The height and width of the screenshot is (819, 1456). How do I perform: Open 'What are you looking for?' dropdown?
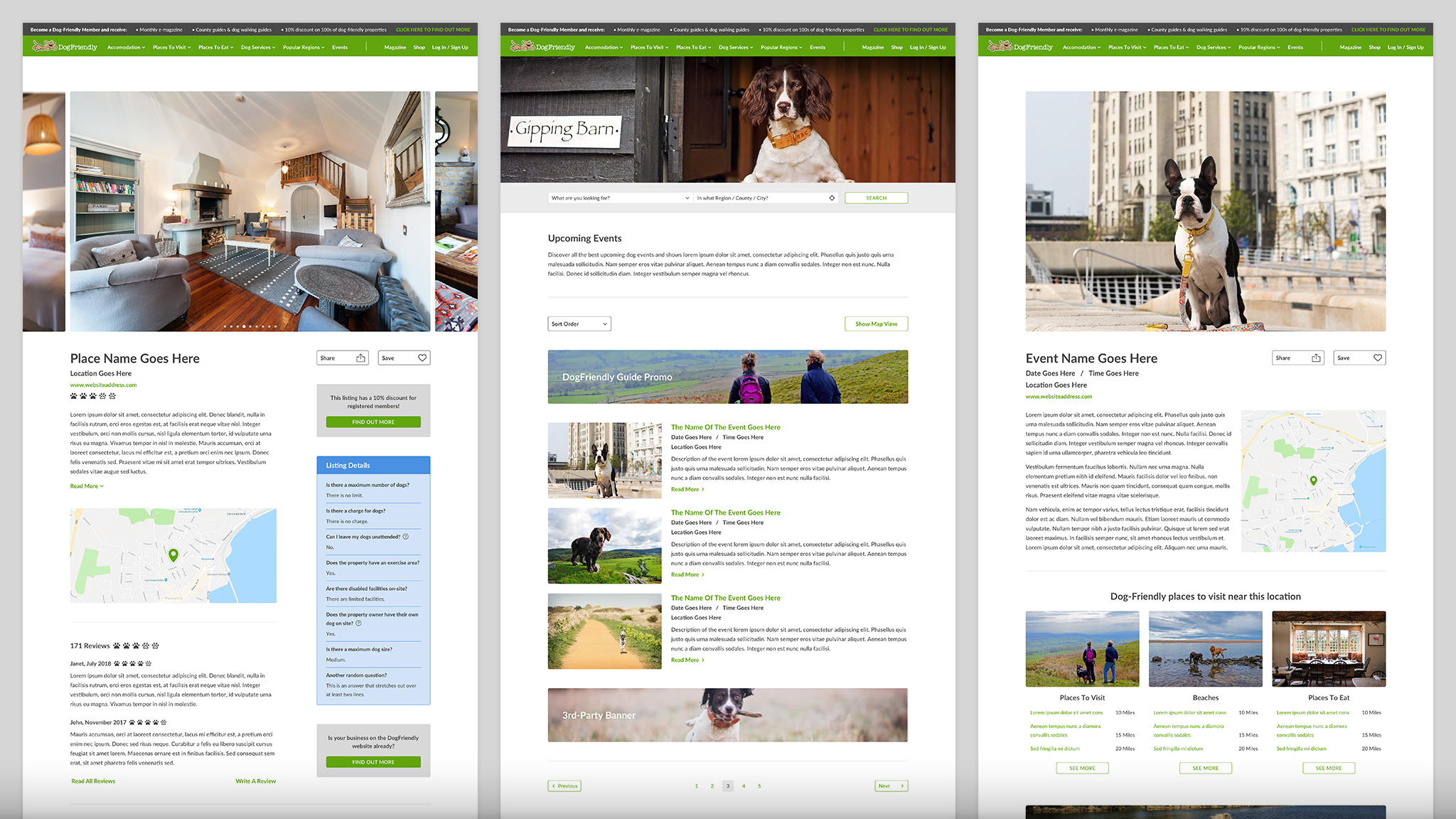point(619,198)
